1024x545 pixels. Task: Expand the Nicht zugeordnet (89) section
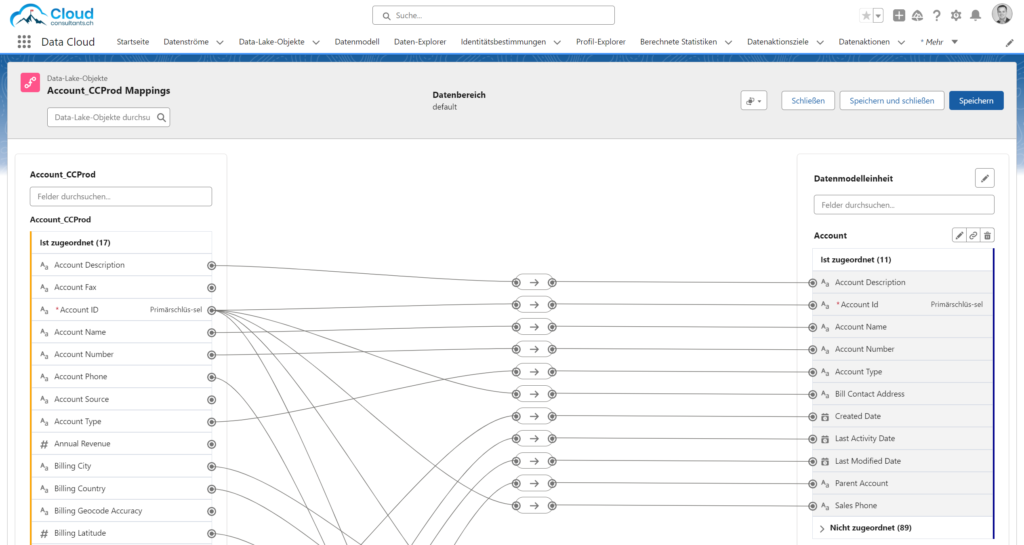[x=822, y=527]
